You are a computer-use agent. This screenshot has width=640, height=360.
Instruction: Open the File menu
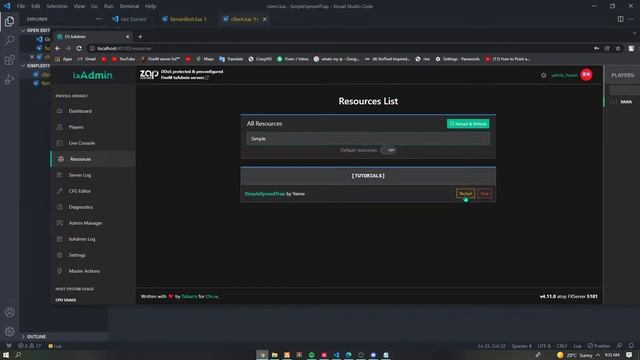click(21, 6)
